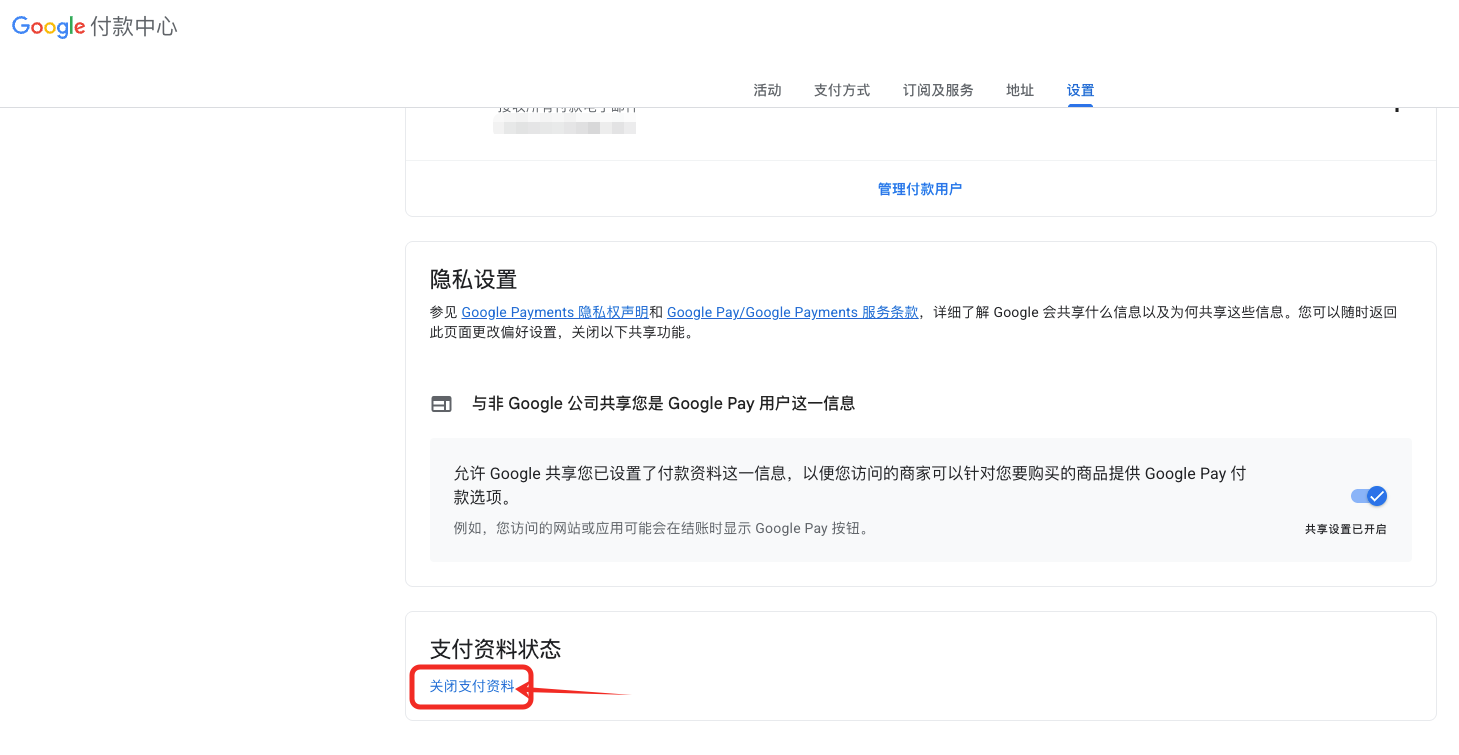
Task: Switch to the 支付方式 tab
Action: (842, 90)
